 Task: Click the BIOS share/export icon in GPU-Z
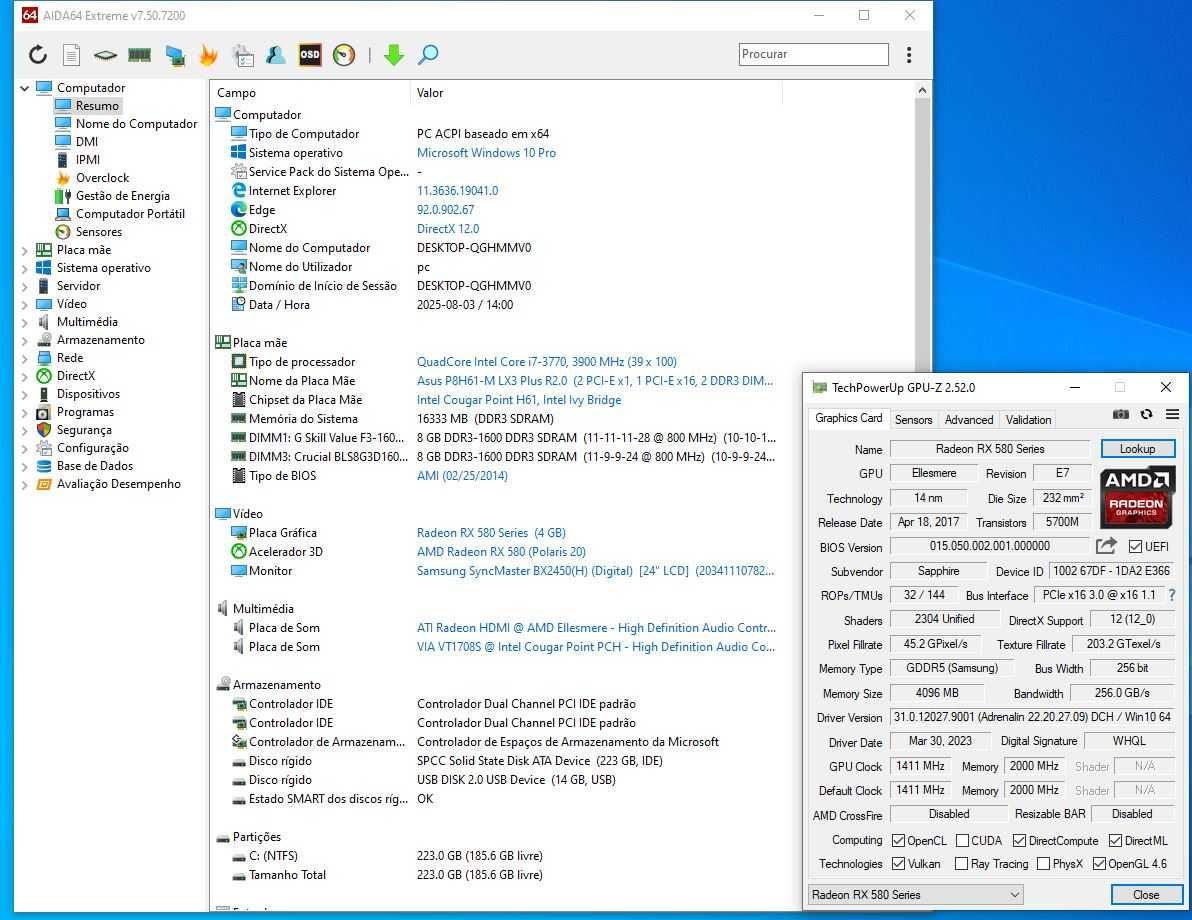click(x=1106, y=546)
